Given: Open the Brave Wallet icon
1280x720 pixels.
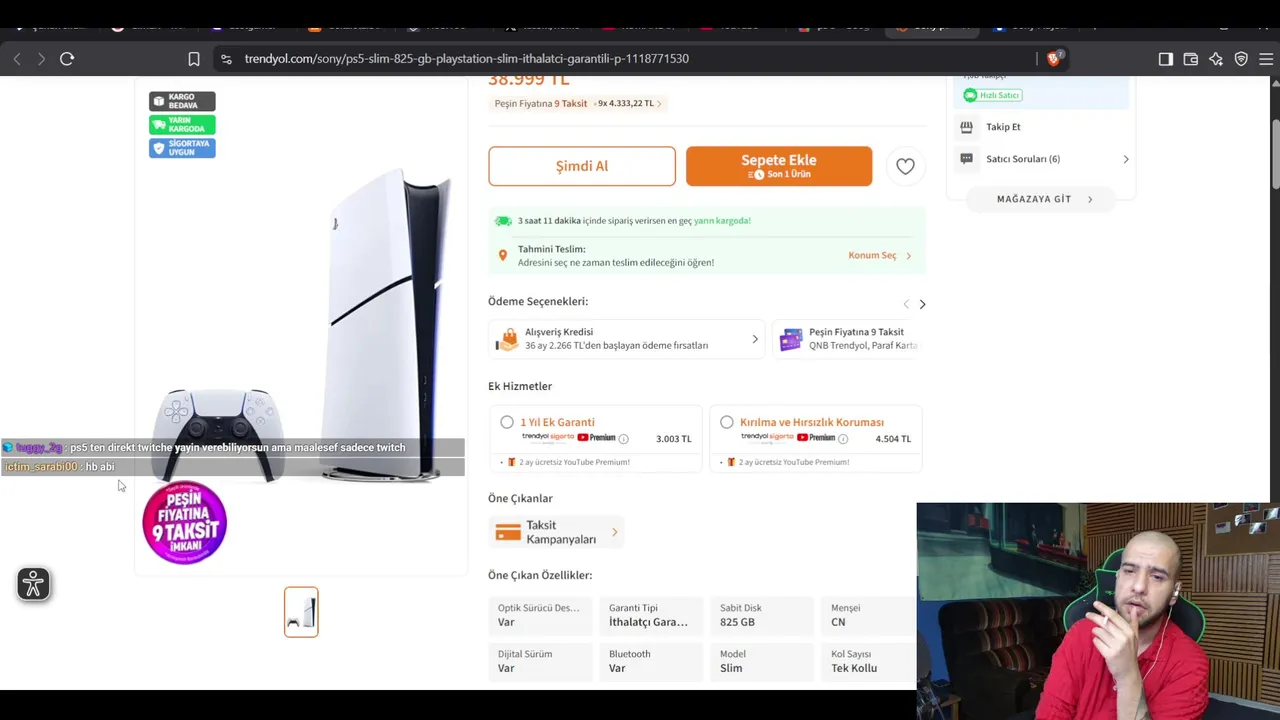Looking at the screenshot, I should 1191,59.
